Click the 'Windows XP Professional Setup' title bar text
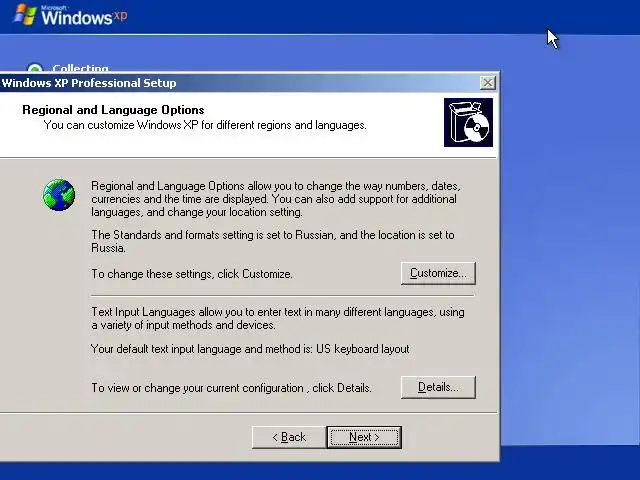Viewport: 640px width, 480px height. point(89,83)
